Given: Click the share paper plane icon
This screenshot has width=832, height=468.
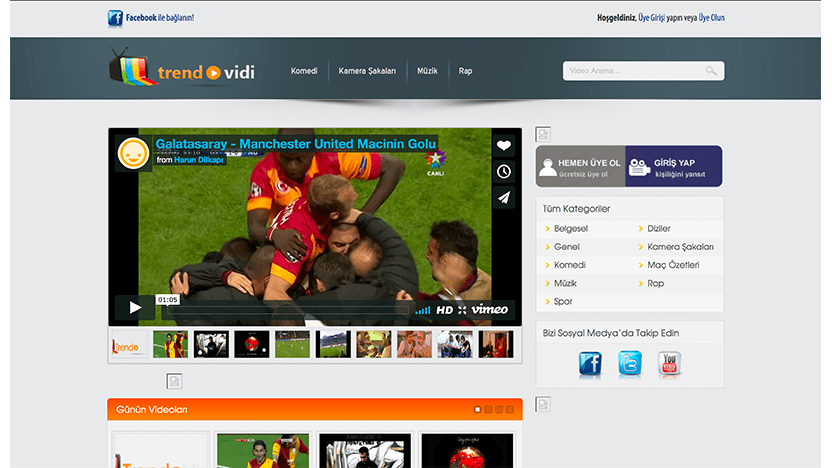Looking at the screenshot, I should pyautogui.click(x=504, y=197).
